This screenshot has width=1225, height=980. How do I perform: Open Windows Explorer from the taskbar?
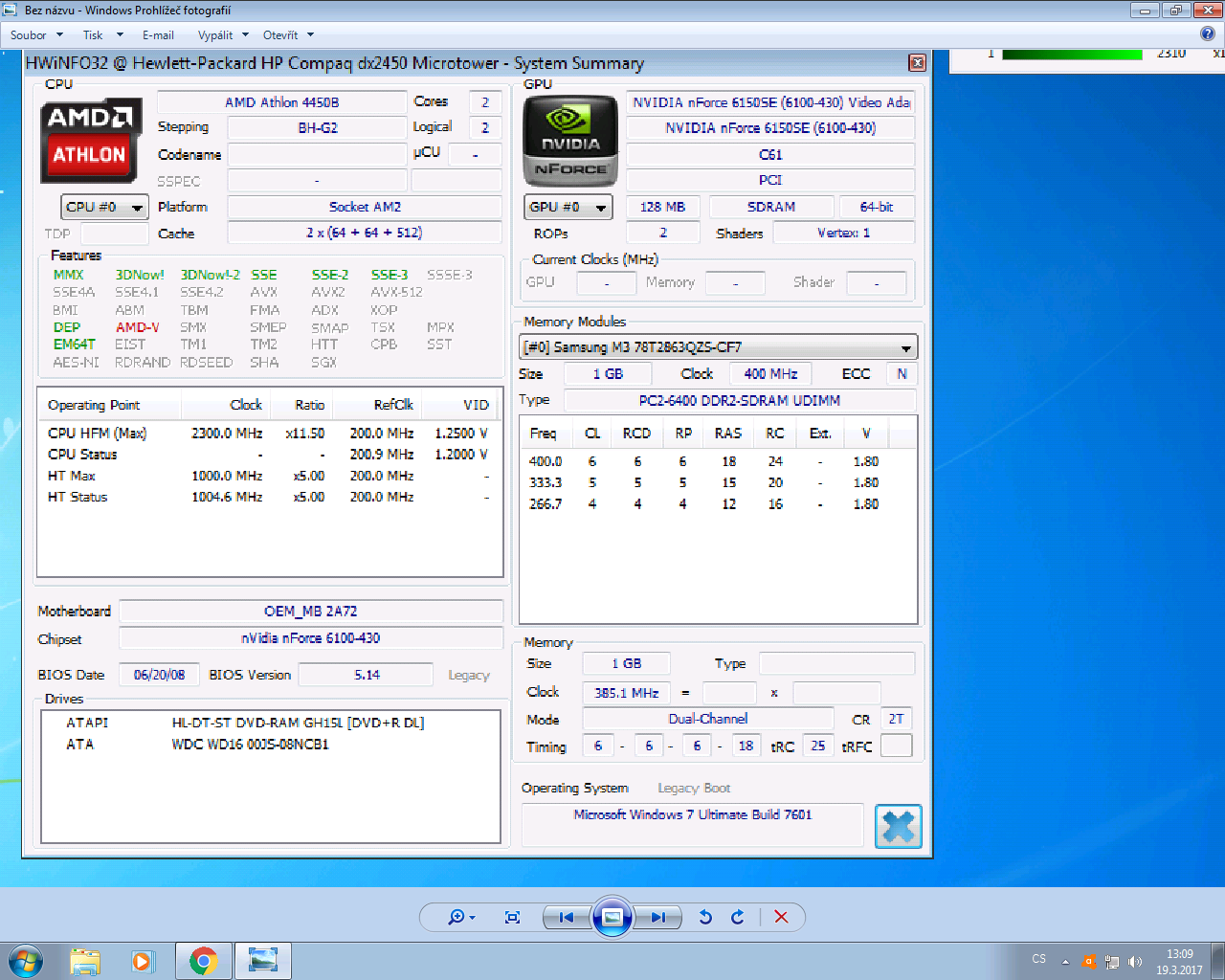[85, 961]
